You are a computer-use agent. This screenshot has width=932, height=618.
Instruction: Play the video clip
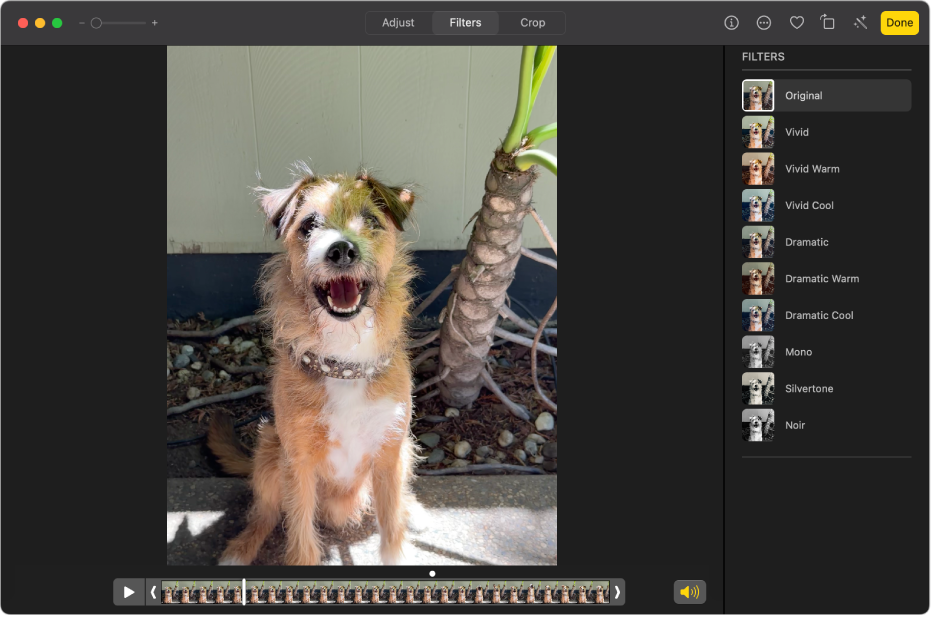coord(129,592)
